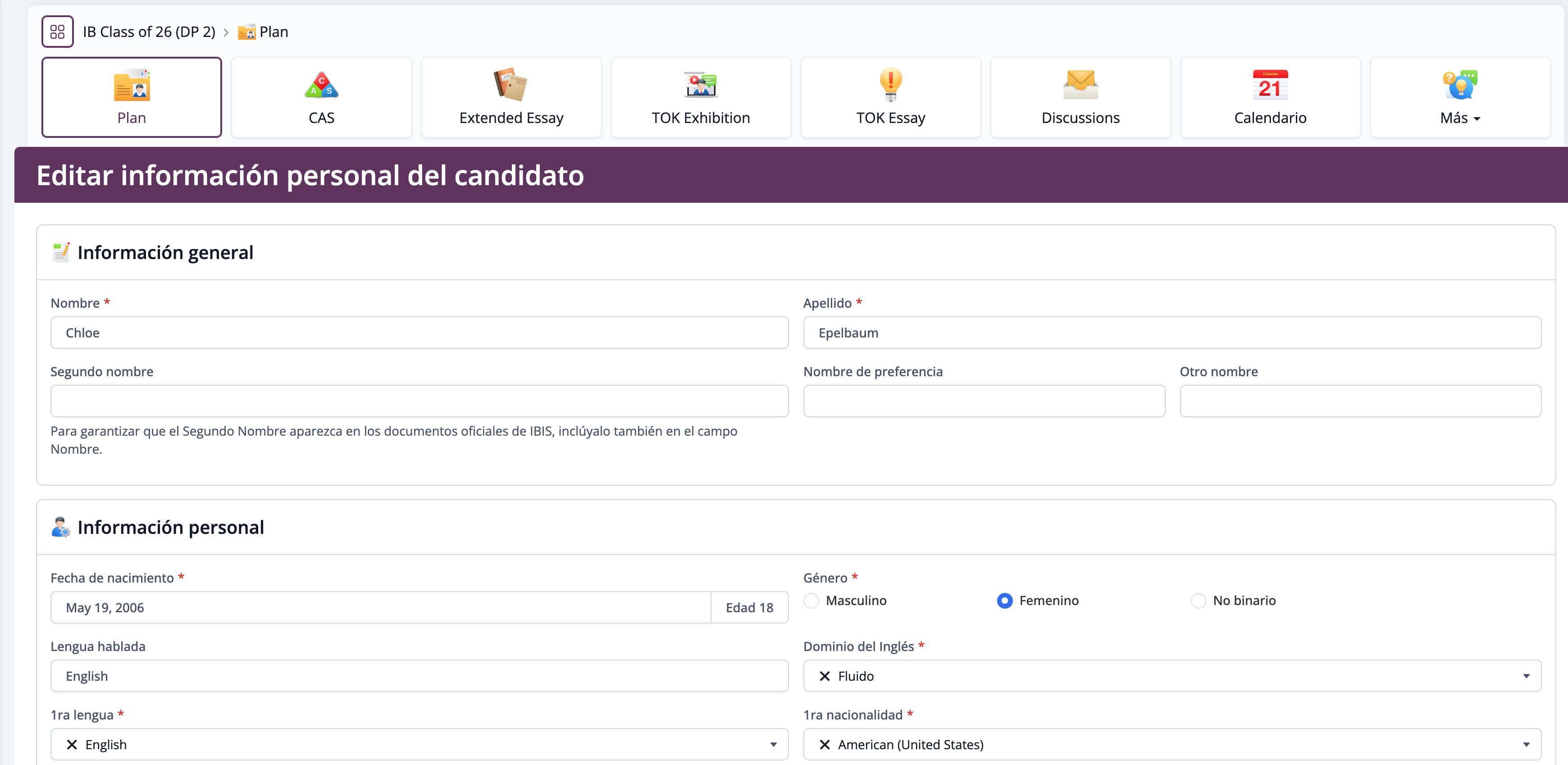Open the Calendario calendar icon
Image resolution: width=1568 pixels, height=765 pixels.
point(1270,85)
